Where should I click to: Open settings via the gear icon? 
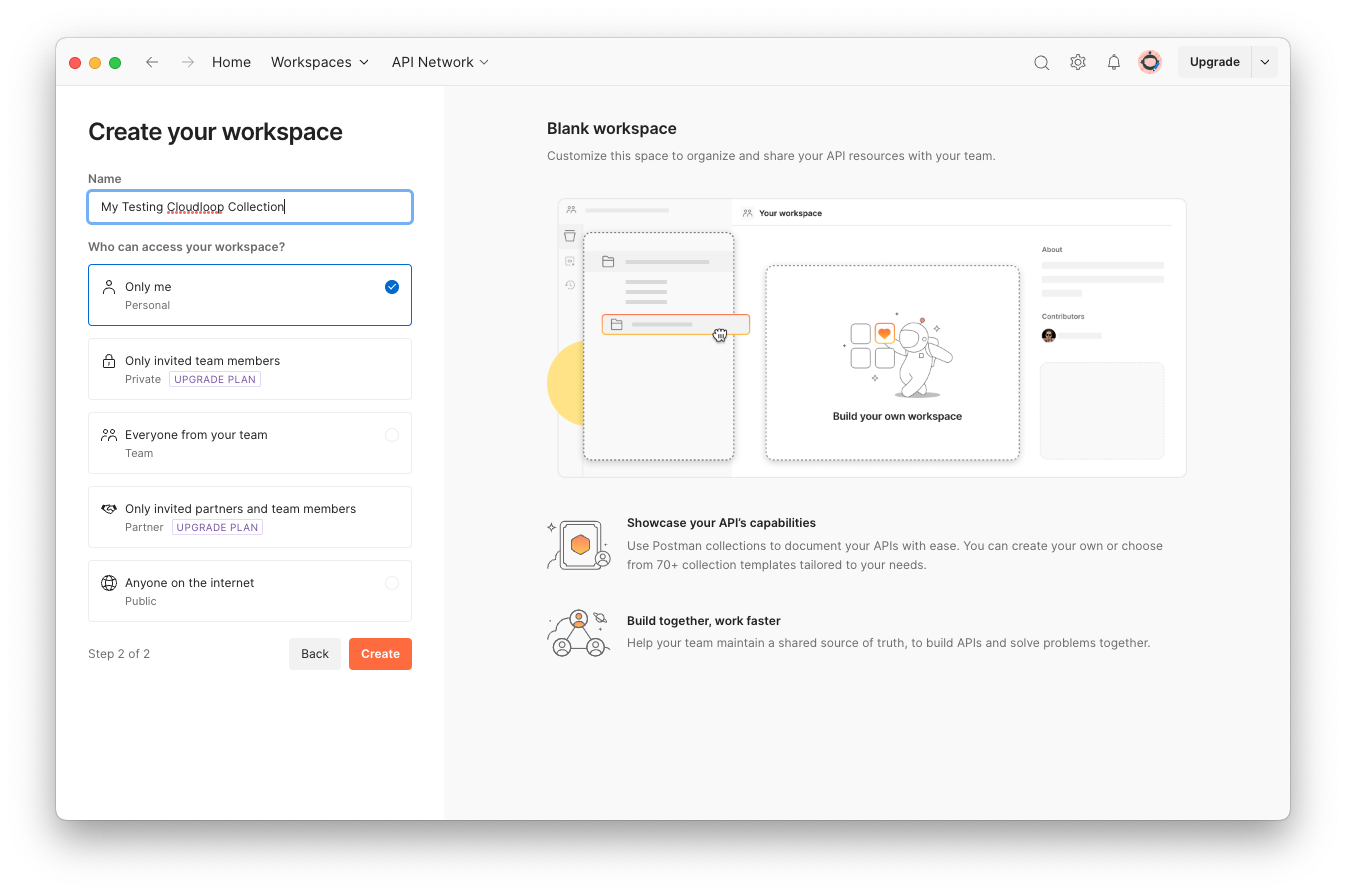(x=1077, y=62)
